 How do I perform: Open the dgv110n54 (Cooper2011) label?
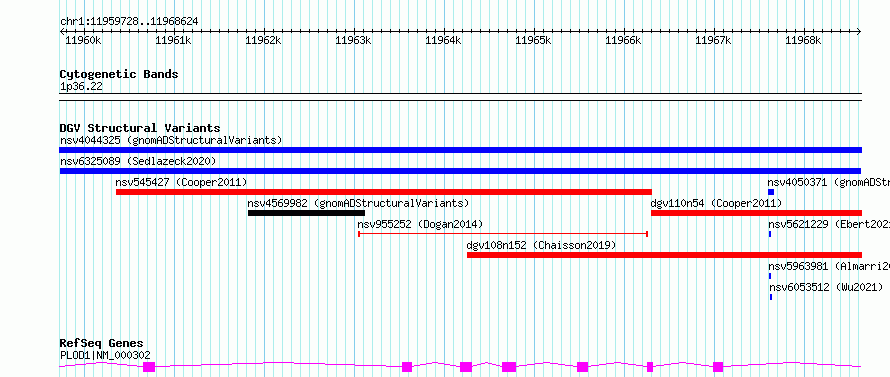(716, 203)
